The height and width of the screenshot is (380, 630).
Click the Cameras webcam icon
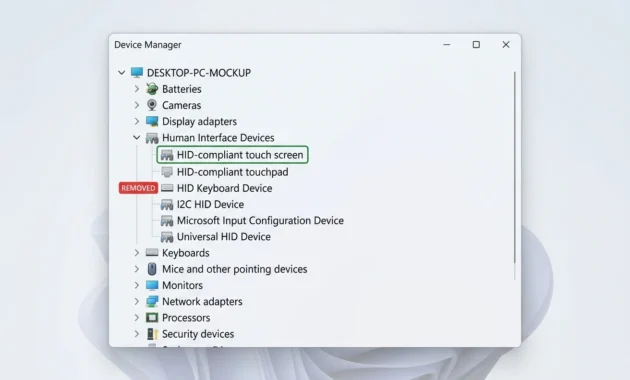[152, 105]
